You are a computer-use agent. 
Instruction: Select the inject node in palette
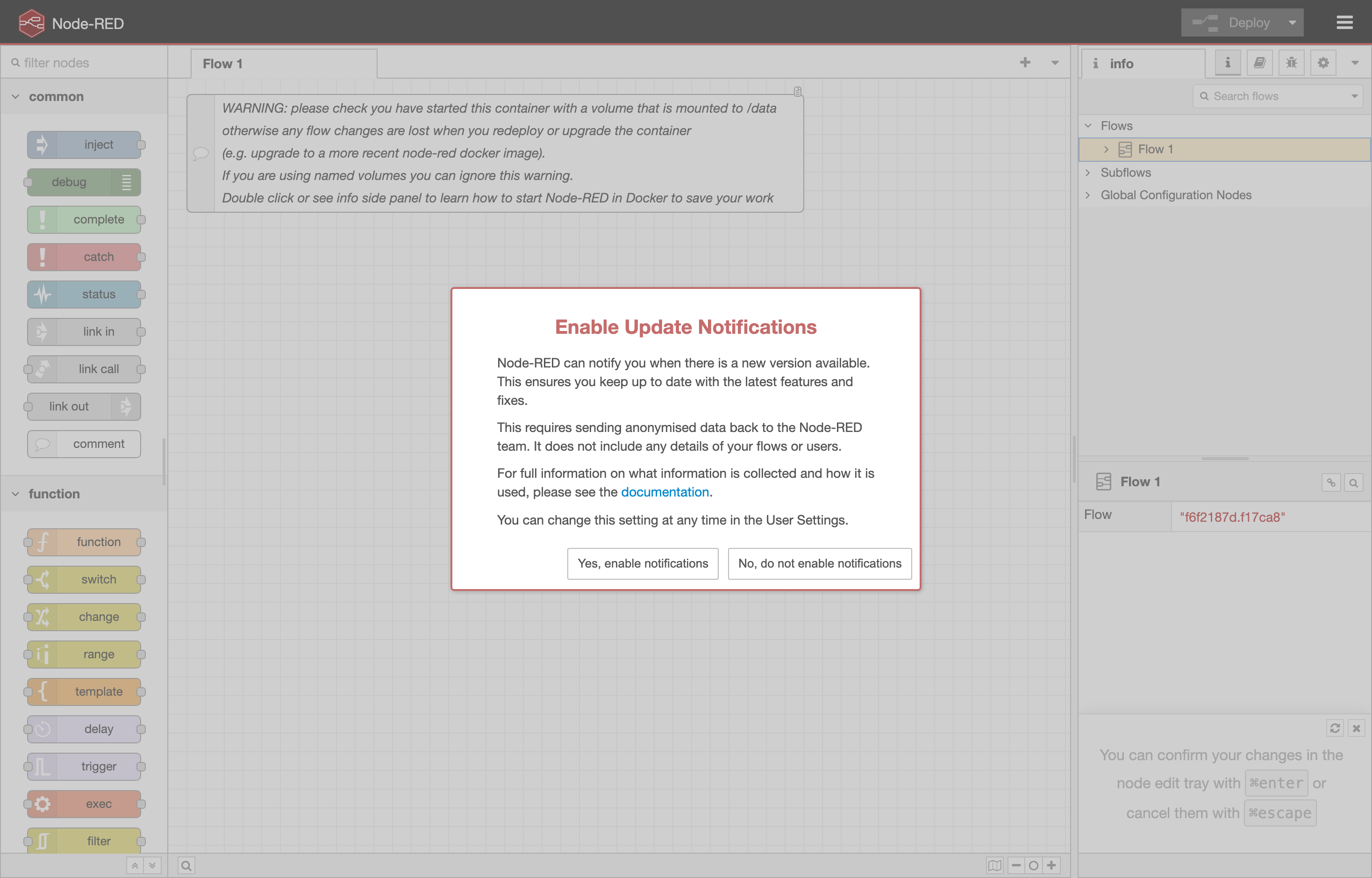coord(84,145)
